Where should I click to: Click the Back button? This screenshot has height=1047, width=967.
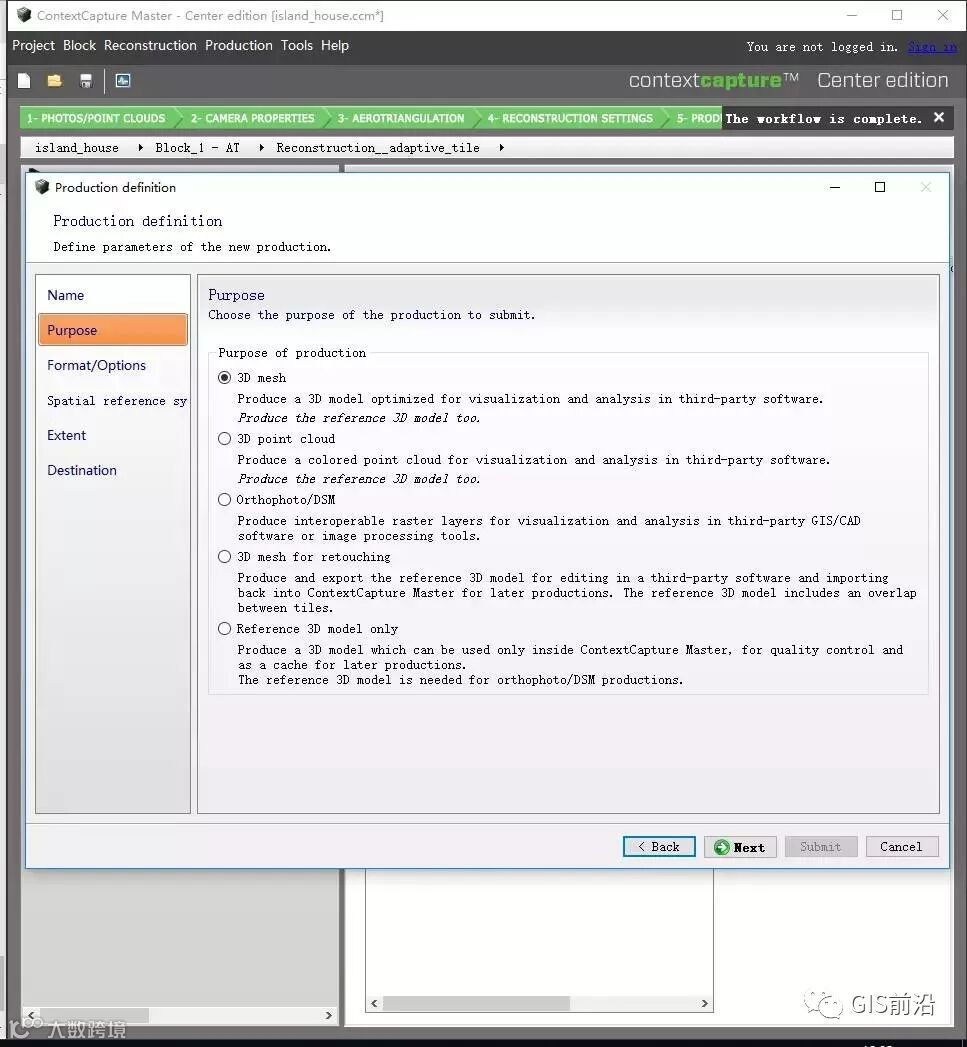click(659, 847)
